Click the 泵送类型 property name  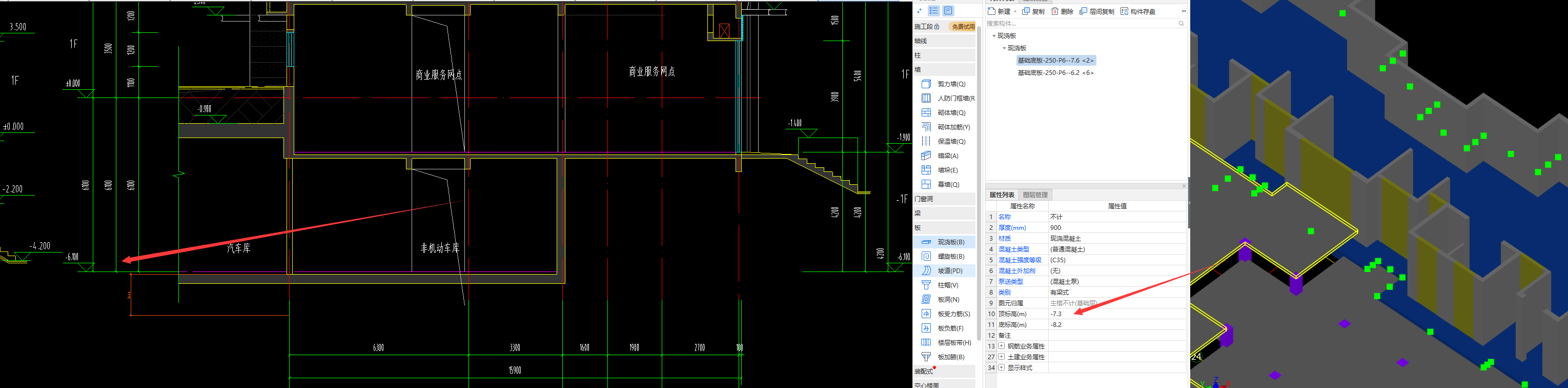pyautogui.click(x=1010, y=281)
